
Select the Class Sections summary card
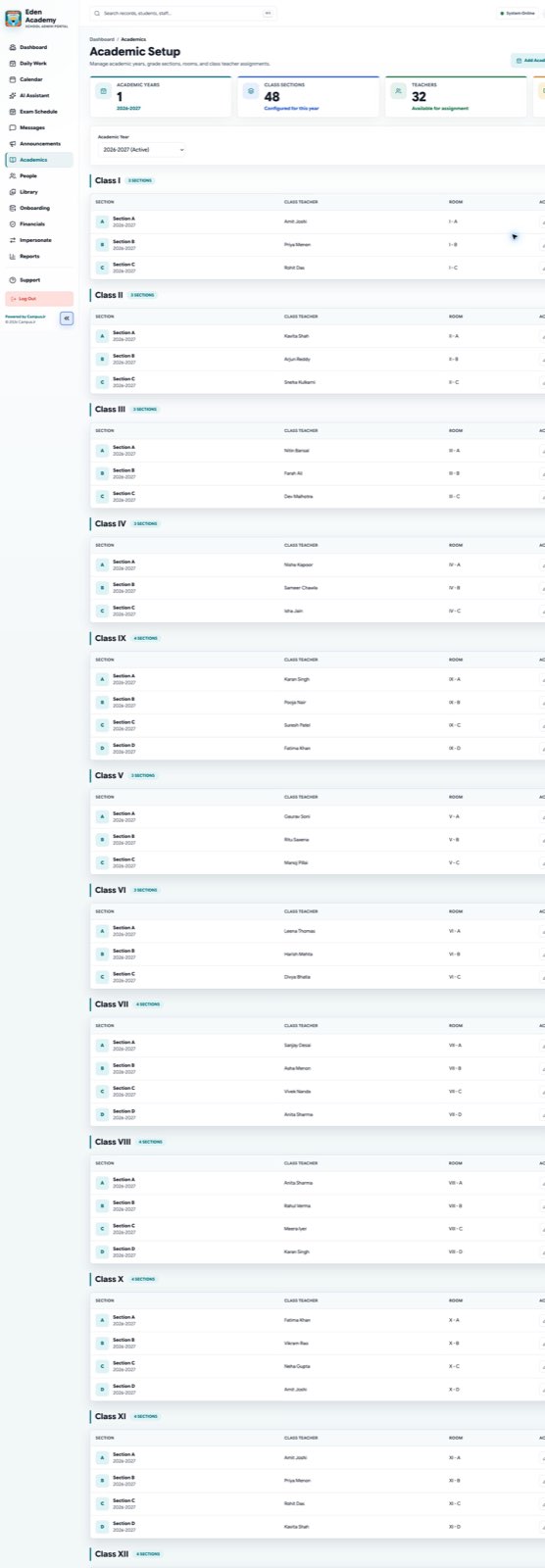click(x=309, y=97)
